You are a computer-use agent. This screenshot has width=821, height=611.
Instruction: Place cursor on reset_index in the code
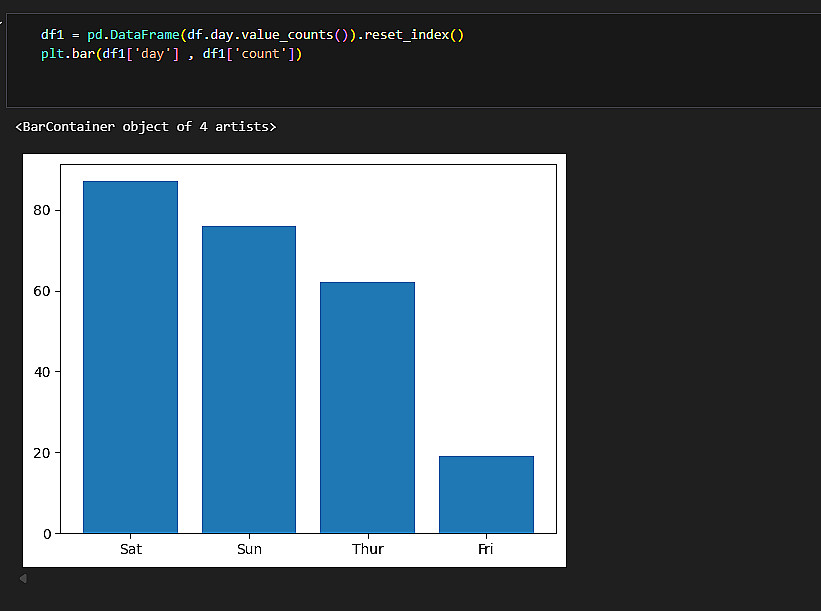(x=410, y=35)
